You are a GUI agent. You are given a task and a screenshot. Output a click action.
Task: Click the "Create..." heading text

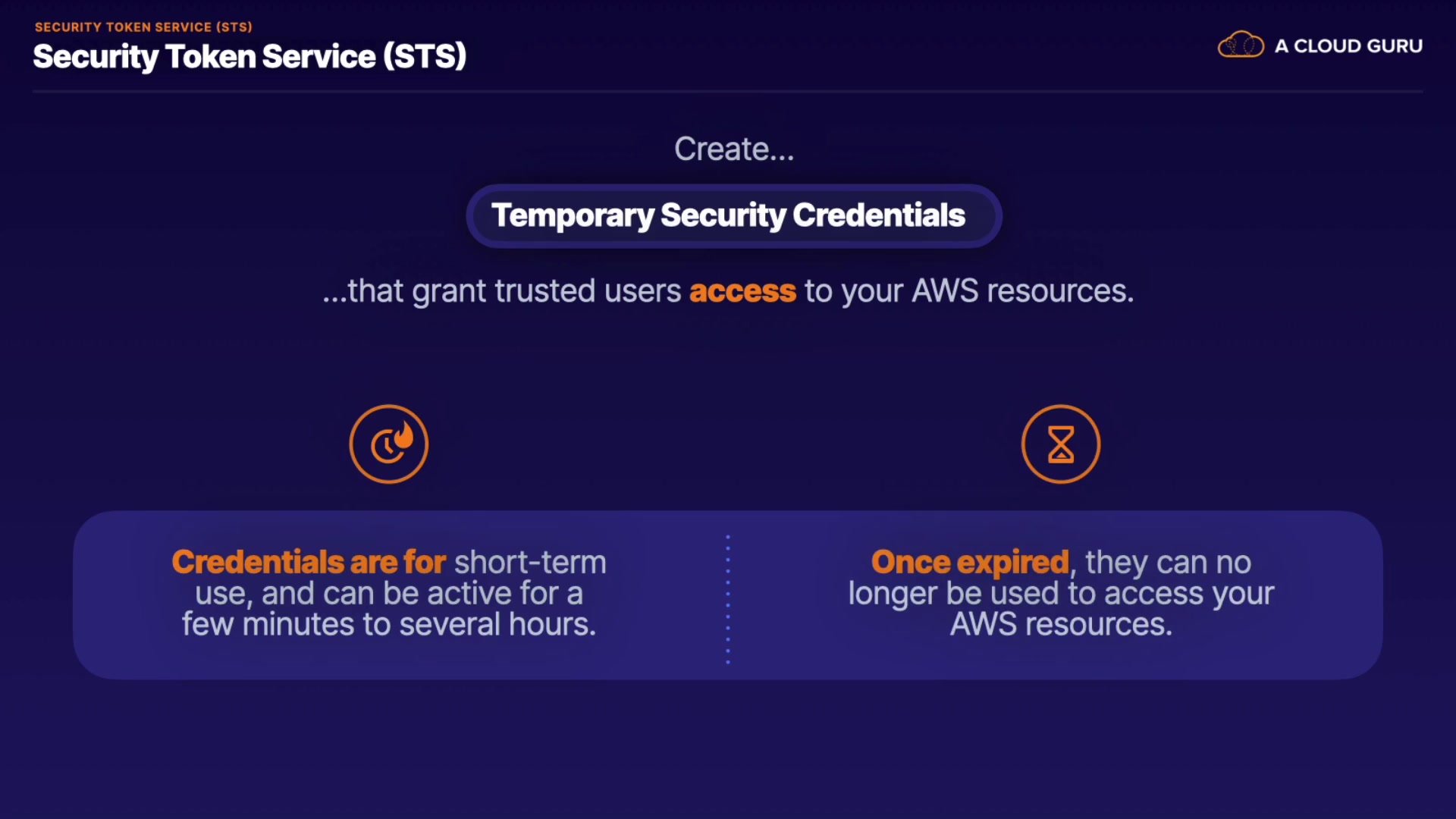734,149
